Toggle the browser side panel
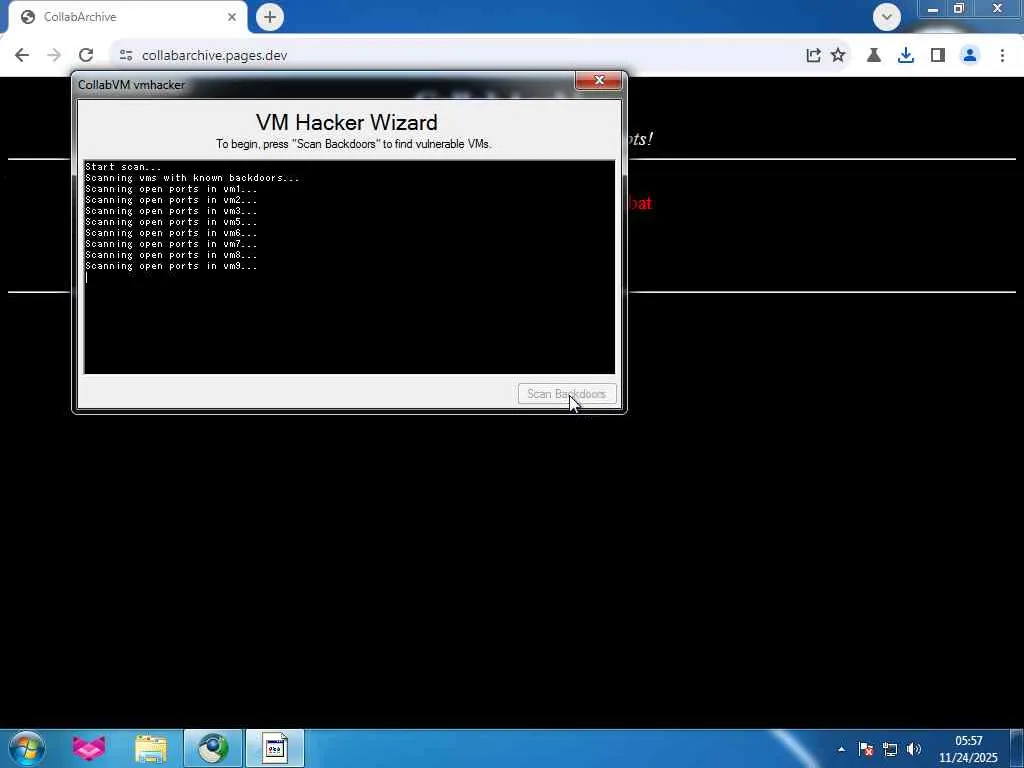 pyautogui.click(x=938, y=56)
